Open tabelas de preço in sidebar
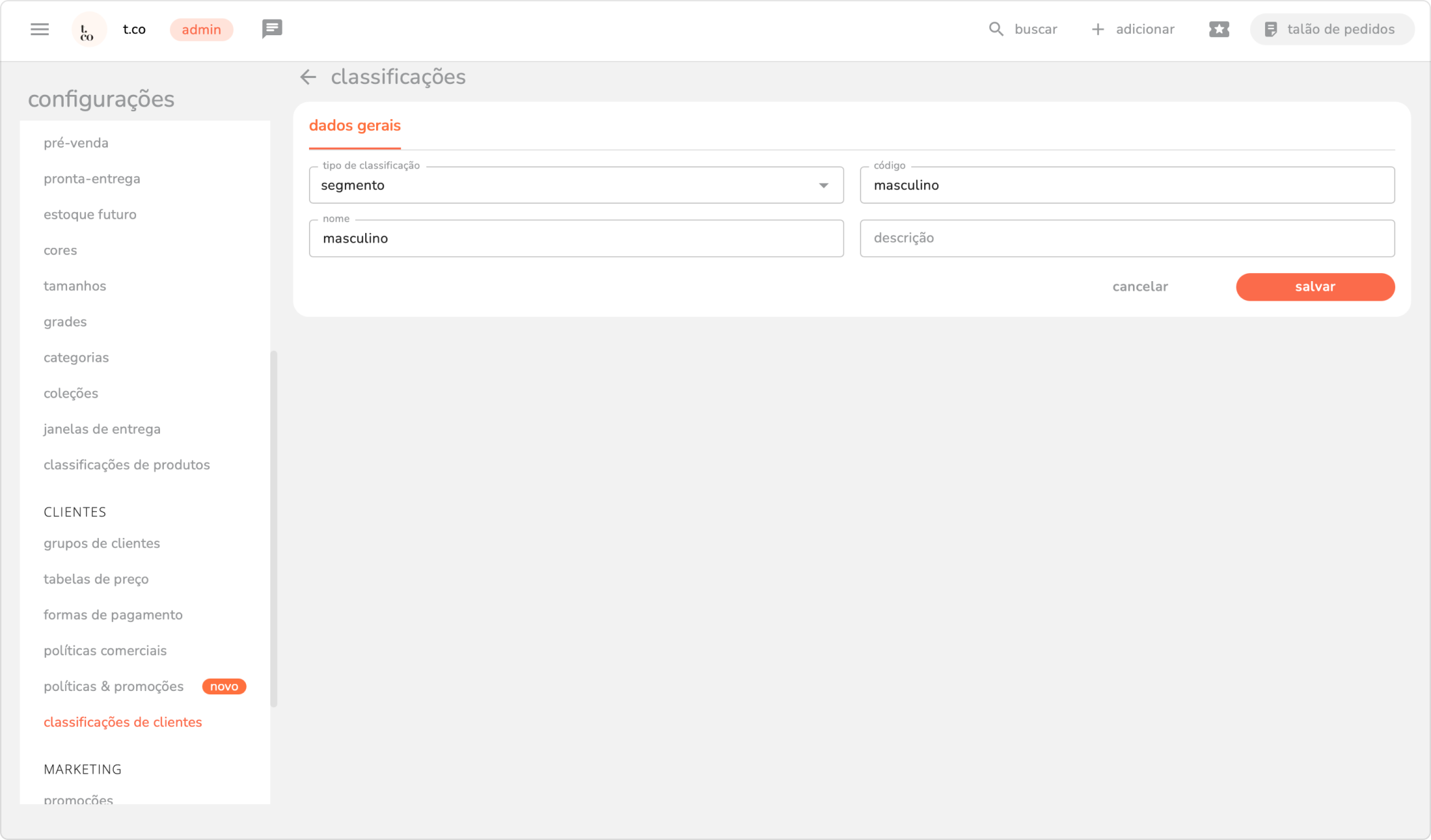1431x840 pixels. pyautogui.click(x=96, y=579)
